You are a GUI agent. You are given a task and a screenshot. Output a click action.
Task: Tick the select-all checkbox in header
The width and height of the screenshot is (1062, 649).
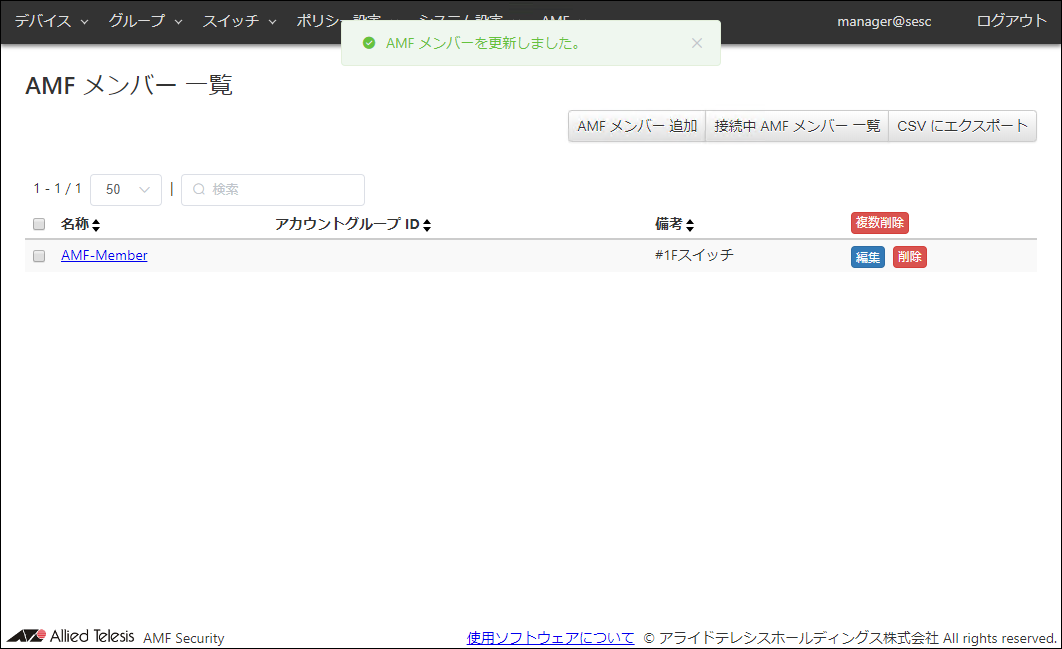(39, 224)
